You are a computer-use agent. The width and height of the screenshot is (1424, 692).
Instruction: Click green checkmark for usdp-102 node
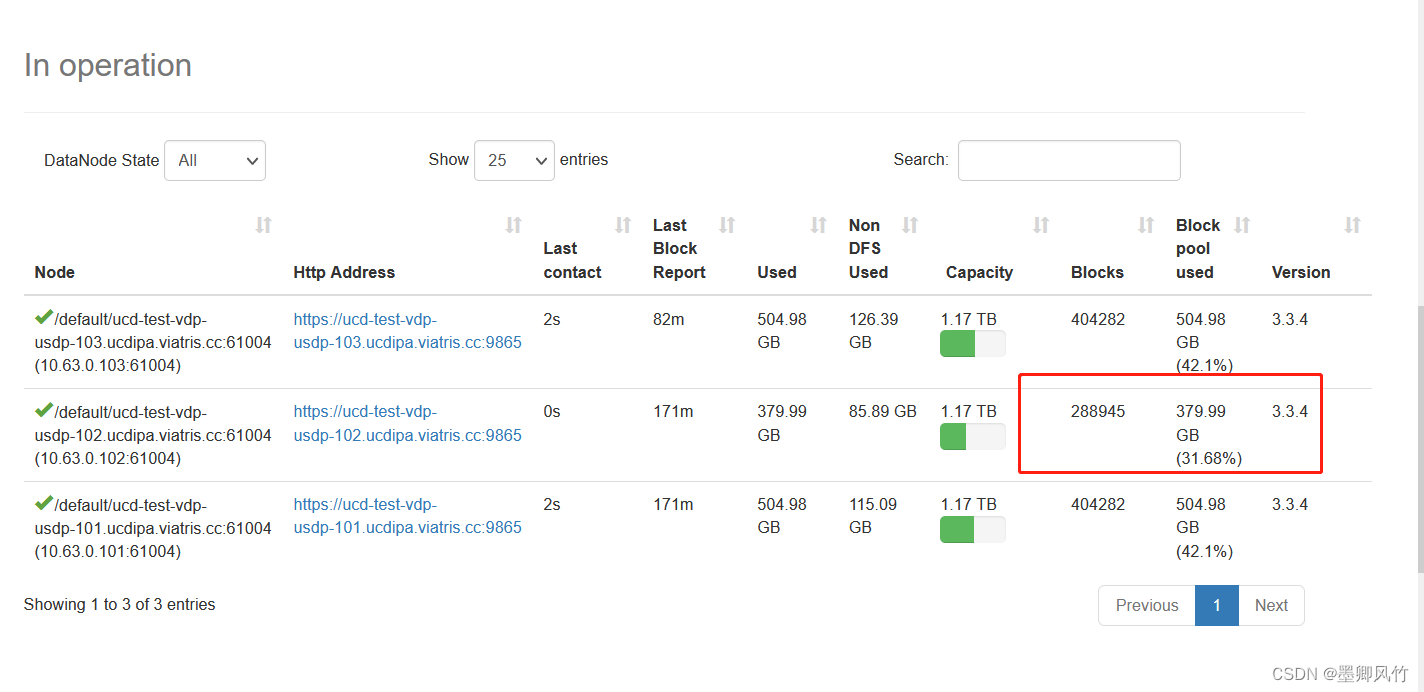click(43, 409)
